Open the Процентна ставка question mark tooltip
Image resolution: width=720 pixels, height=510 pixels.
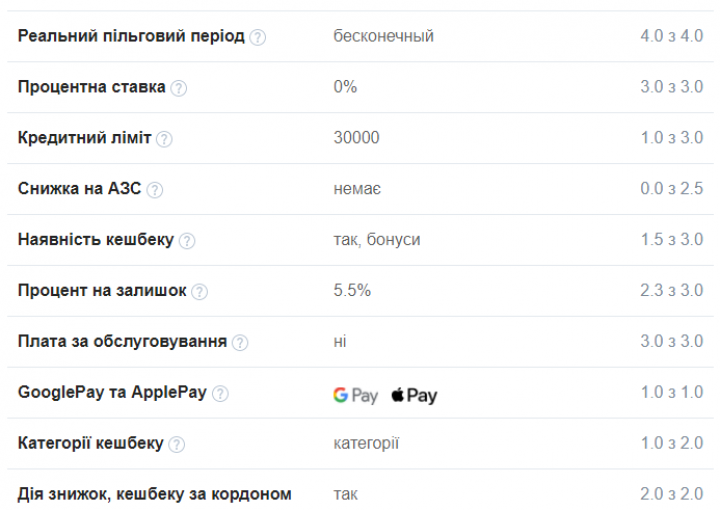pos(179,88)
